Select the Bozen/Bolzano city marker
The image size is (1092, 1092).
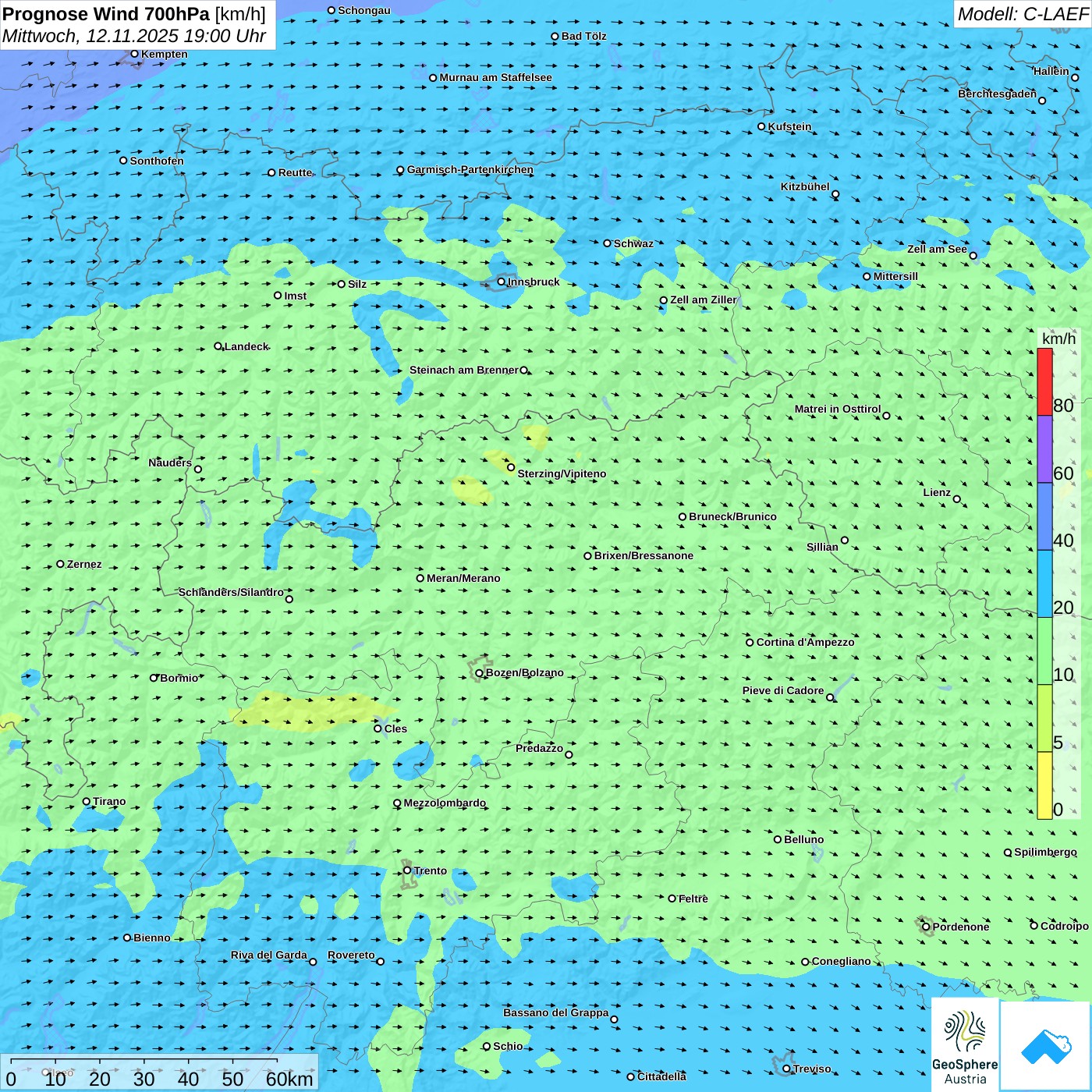click(479, 673)
